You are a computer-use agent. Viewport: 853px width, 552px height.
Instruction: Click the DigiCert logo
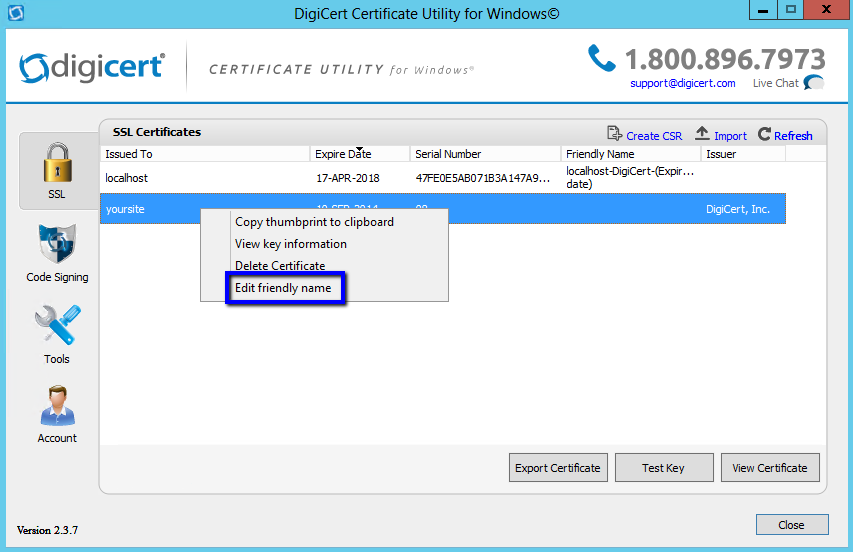(92, 68)
